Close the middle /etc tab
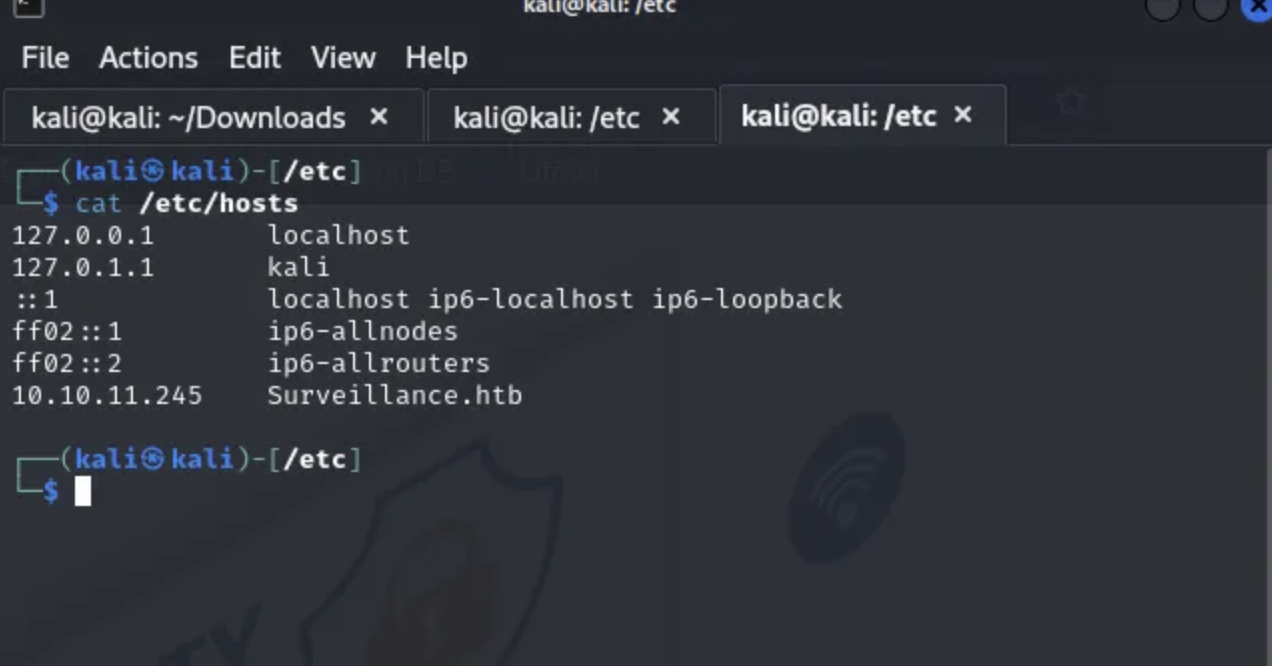The image size is (1272, 666). [670, 116]
